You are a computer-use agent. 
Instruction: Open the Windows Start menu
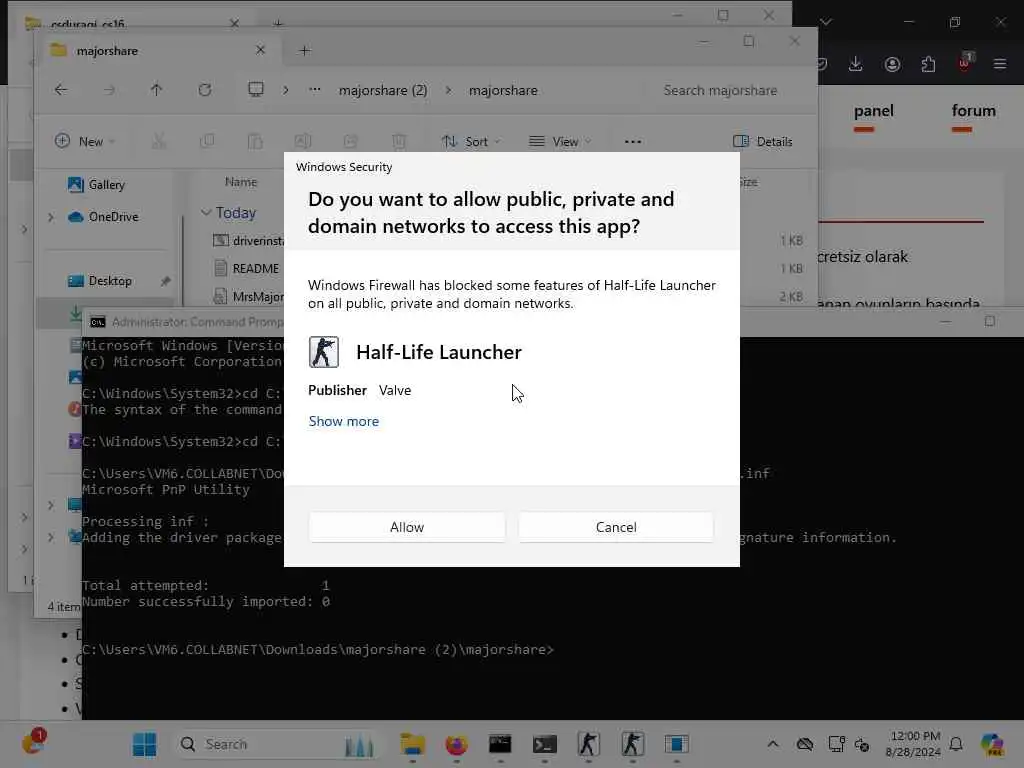tap(144, 744)
